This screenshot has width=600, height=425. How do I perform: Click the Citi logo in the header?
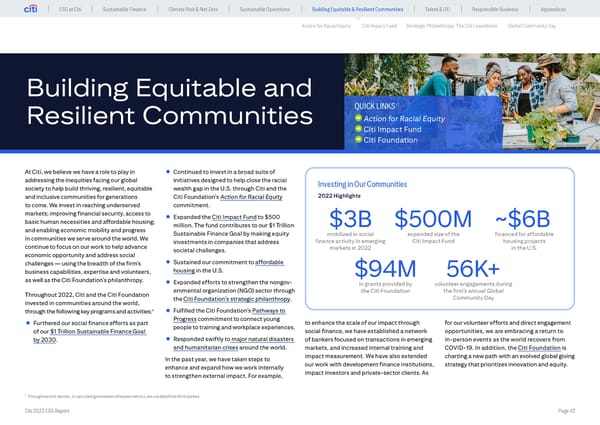tap(32, 9)
